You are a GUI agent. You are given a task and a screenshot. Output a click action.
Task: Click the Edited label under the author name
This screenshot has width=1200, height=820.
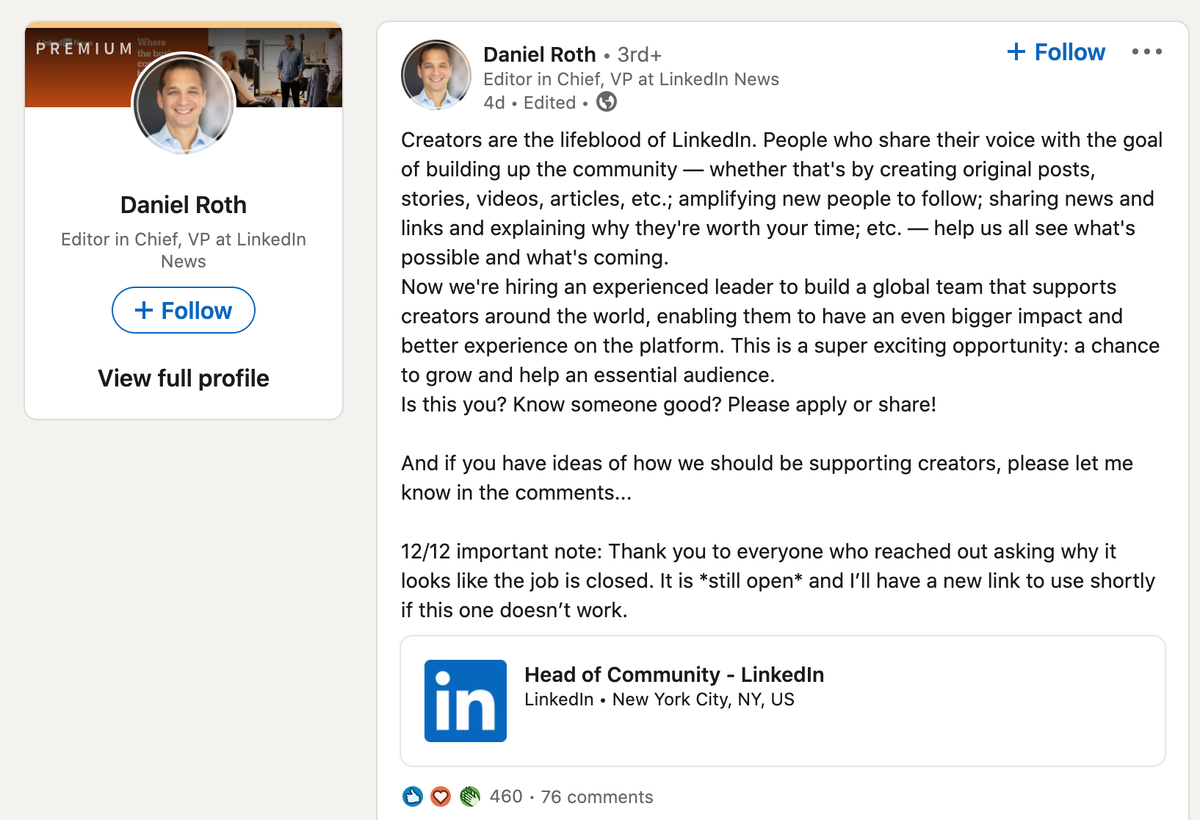click(549, 102)
